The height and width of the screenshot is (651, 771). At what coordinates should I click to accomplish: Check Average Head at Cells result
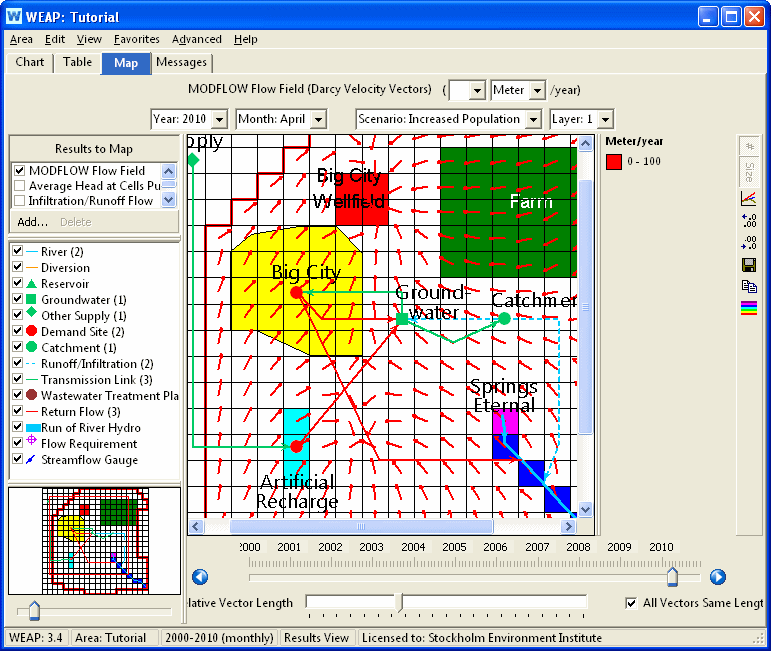point(20,185)
